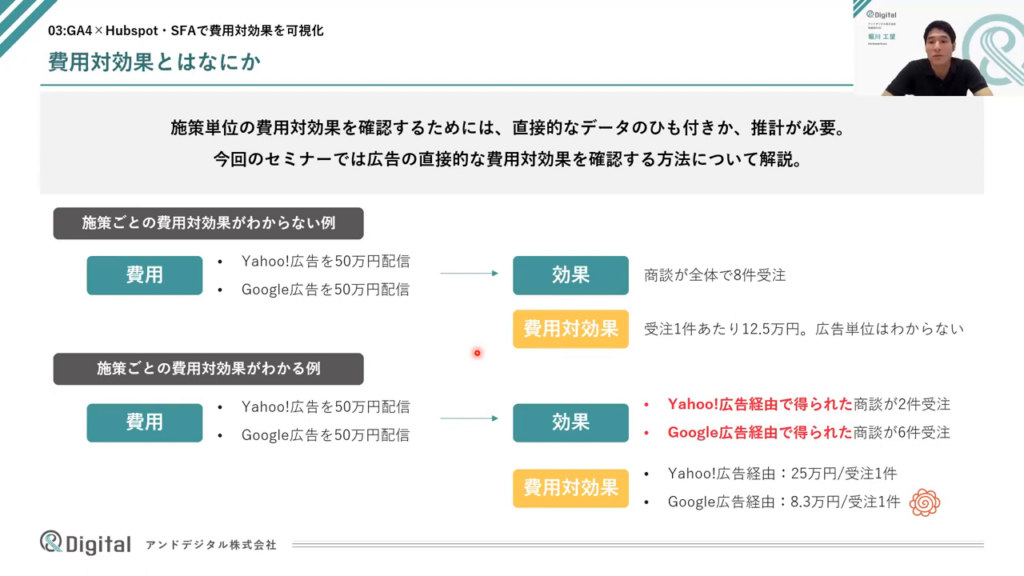The height and width of the screenshot is (576, 1024).
Task: Click the 効果 box next to 商談が全体で8件受注
Action: 570,275
